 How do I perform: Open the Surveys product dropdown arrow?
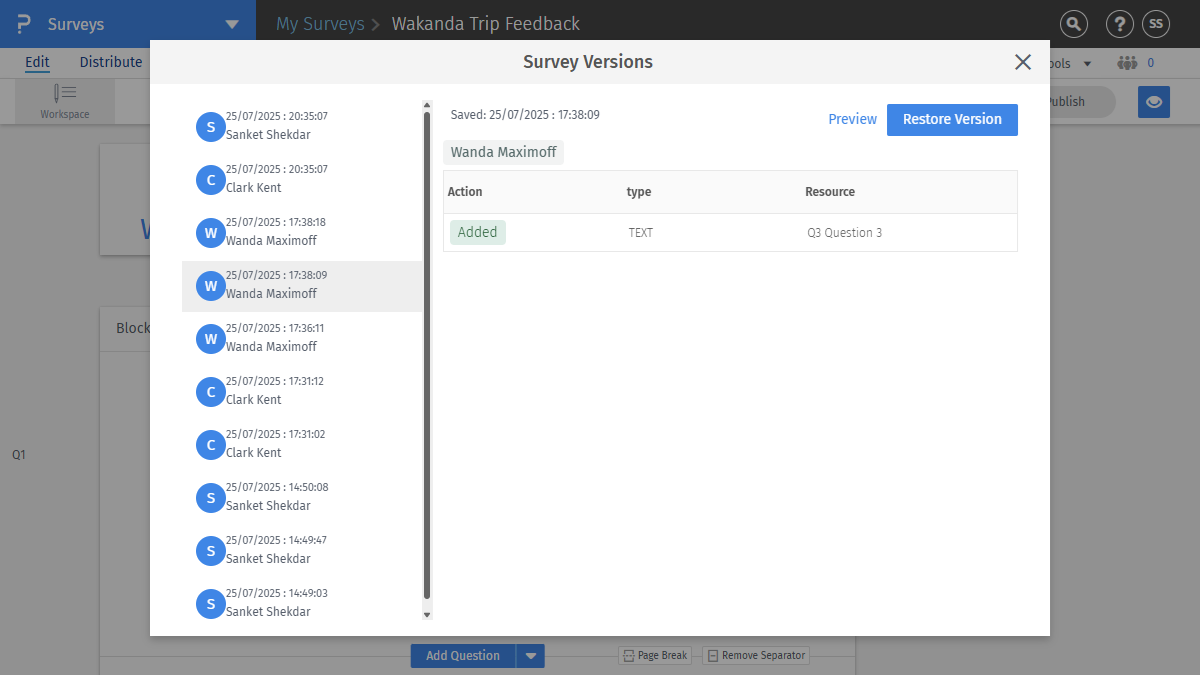(x=232, y=24)
